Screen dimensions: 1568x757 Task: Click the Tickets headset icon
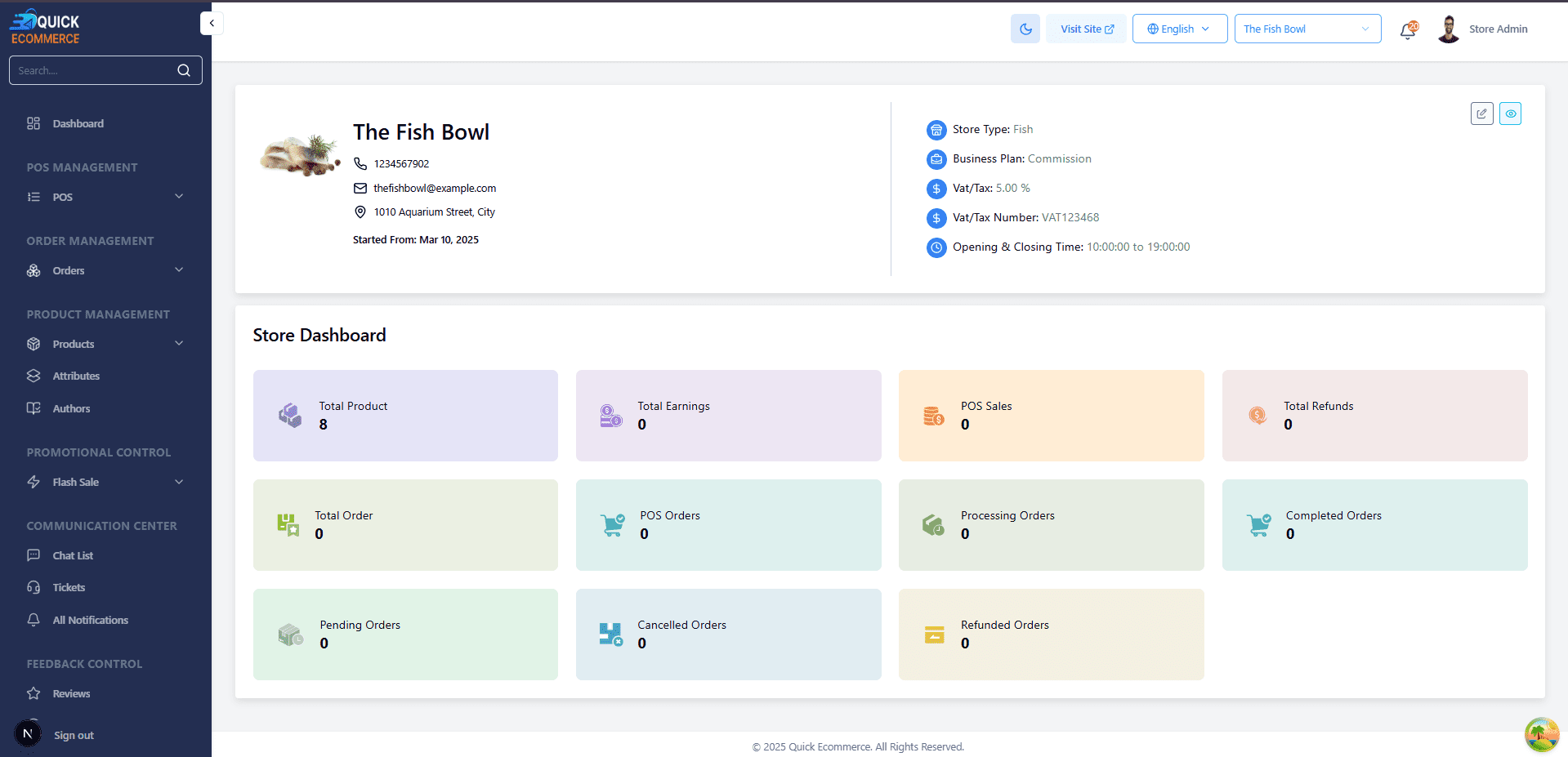click(34, 587)
